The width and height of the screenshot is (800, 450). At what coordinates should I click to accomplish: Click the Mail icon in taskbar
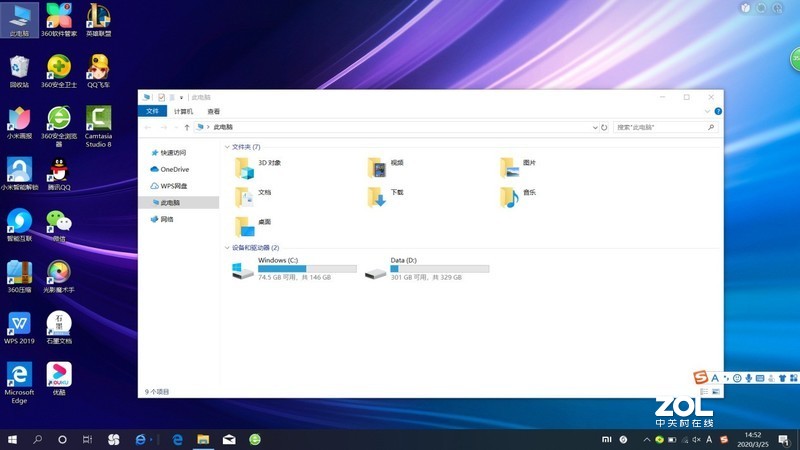click(229, 439)
